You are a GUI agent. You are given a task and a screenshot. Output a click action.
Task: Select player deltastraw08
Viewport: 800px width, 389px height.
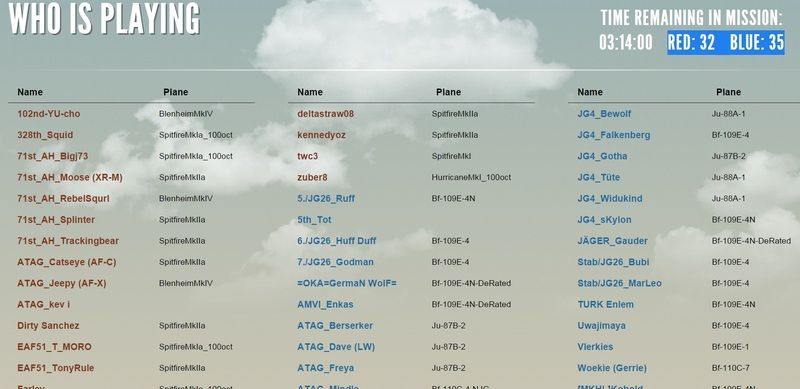[x=326, y=114]
